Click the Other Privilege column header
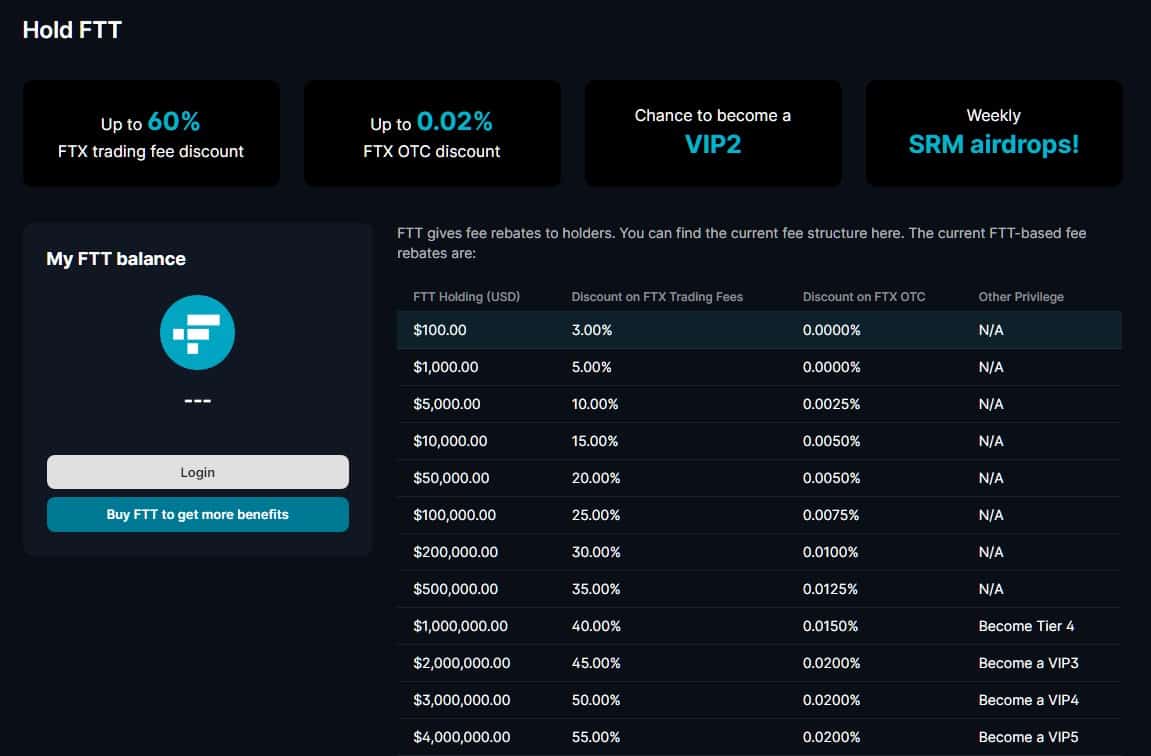 (x=1021, y=297)
